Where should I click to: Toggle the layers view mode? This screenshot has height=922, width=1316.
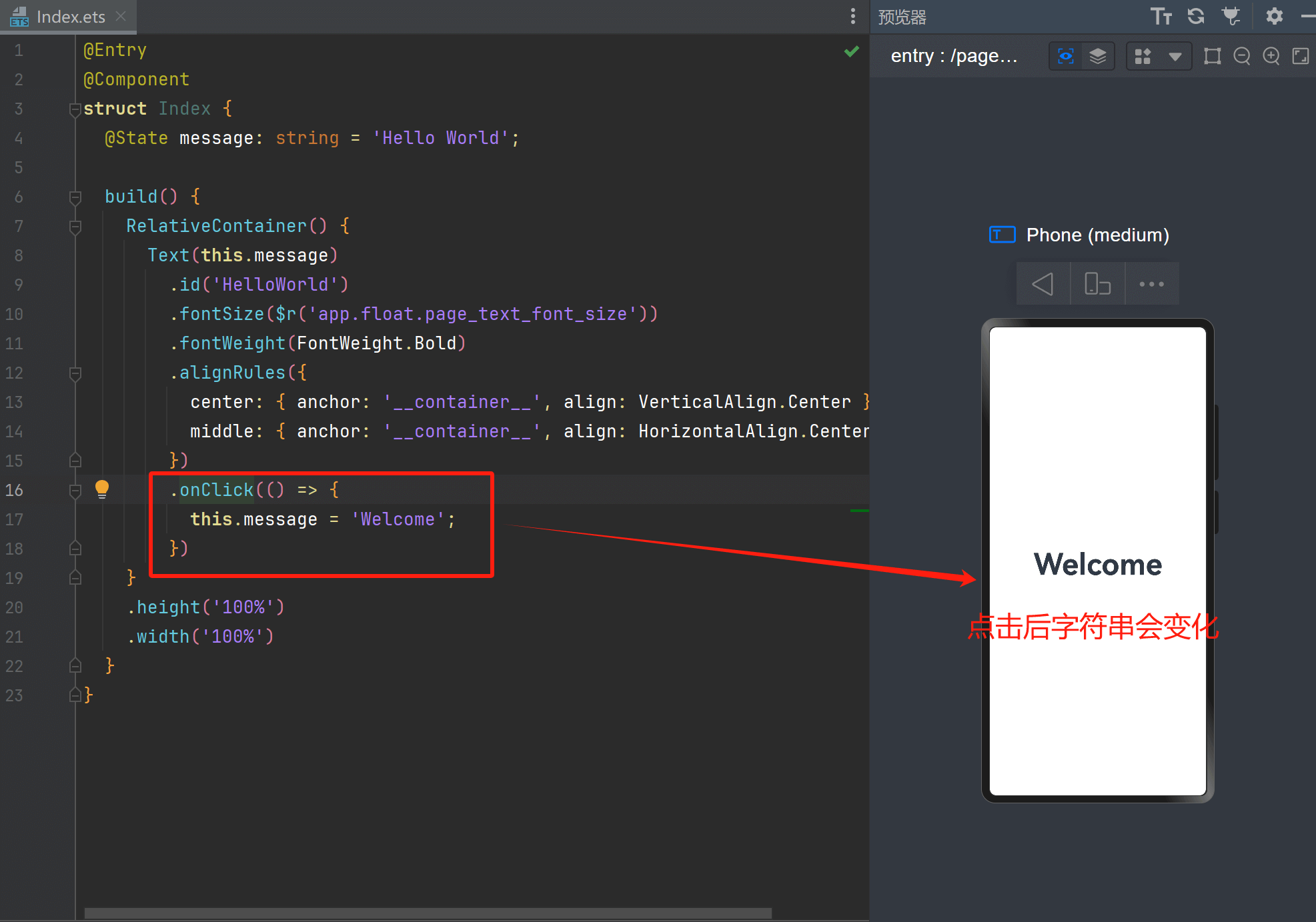tap(1098, 56)
